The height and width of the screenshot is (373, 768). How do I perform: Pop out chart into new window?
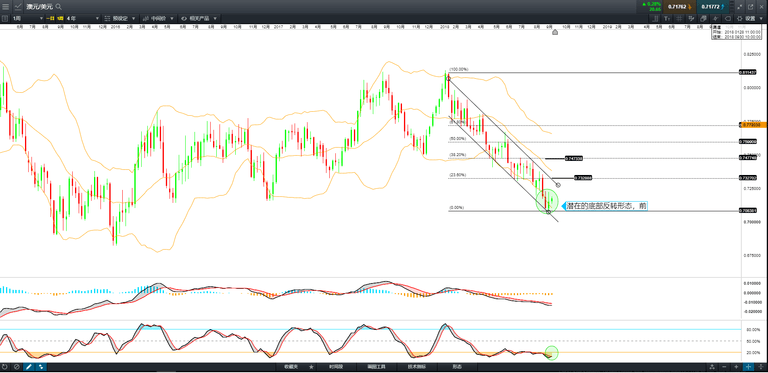(751, 7)
